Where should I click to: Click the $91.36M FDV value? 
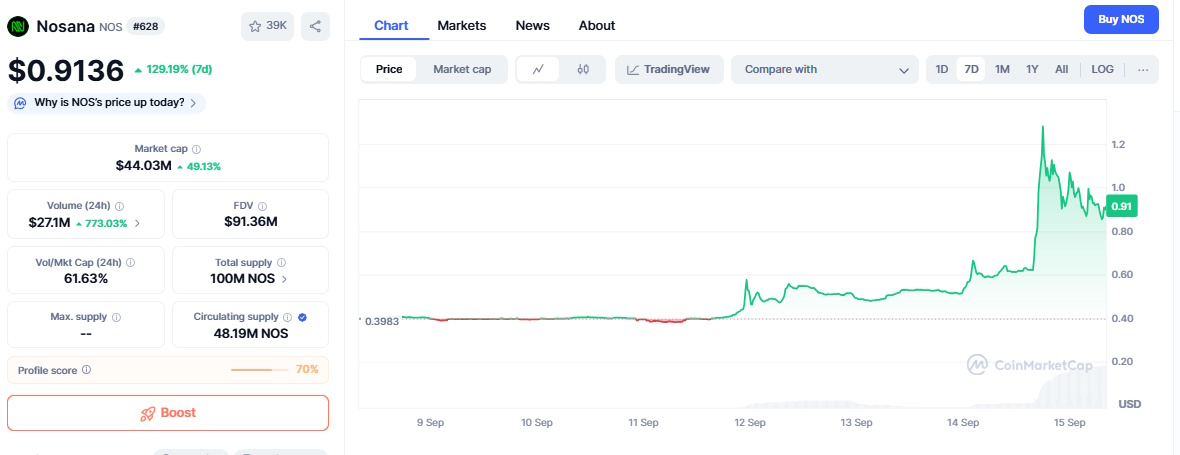(x=251, y=223)
